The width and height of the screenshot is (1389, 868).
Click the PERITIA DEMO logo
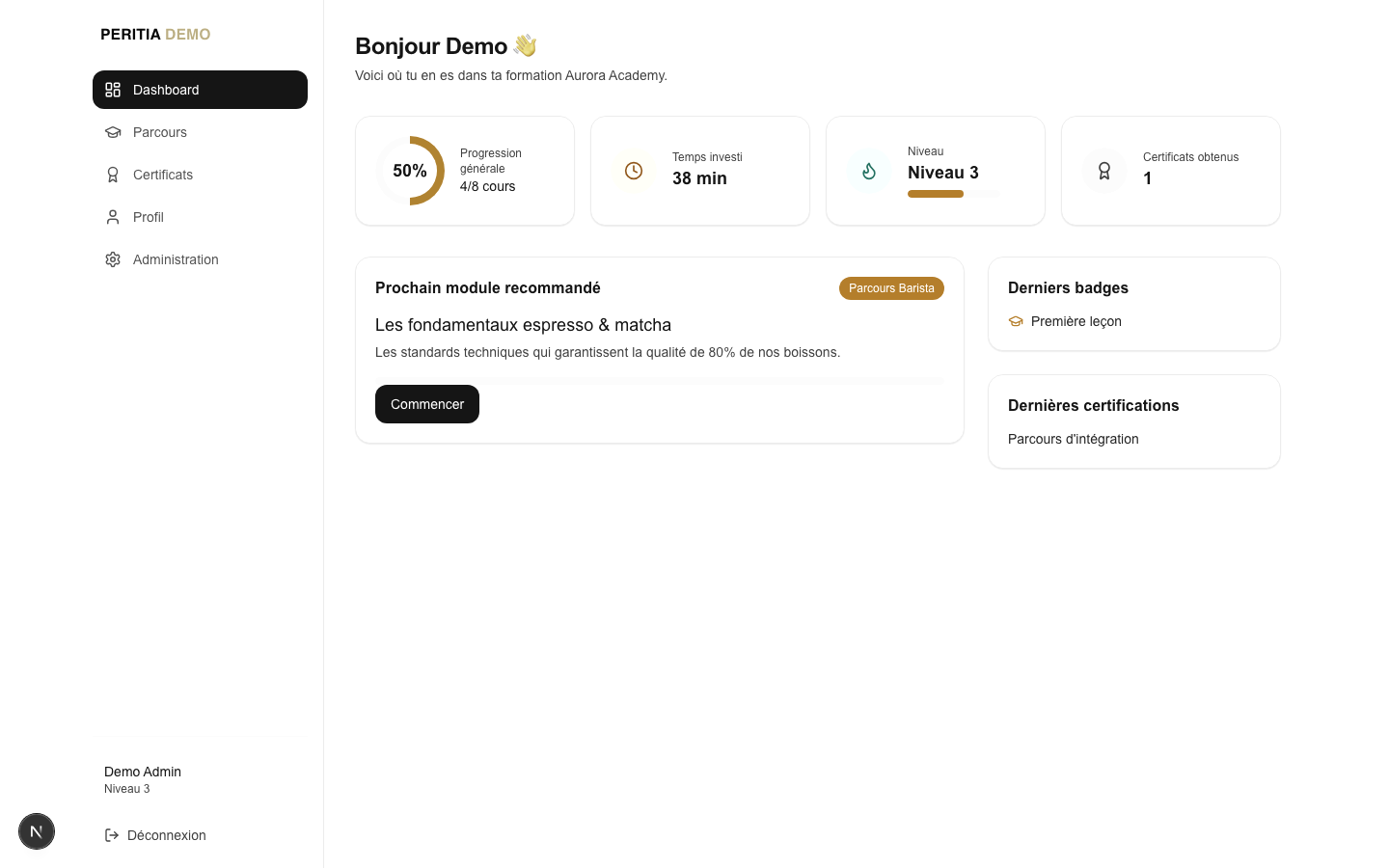click(x=155, y=34)
